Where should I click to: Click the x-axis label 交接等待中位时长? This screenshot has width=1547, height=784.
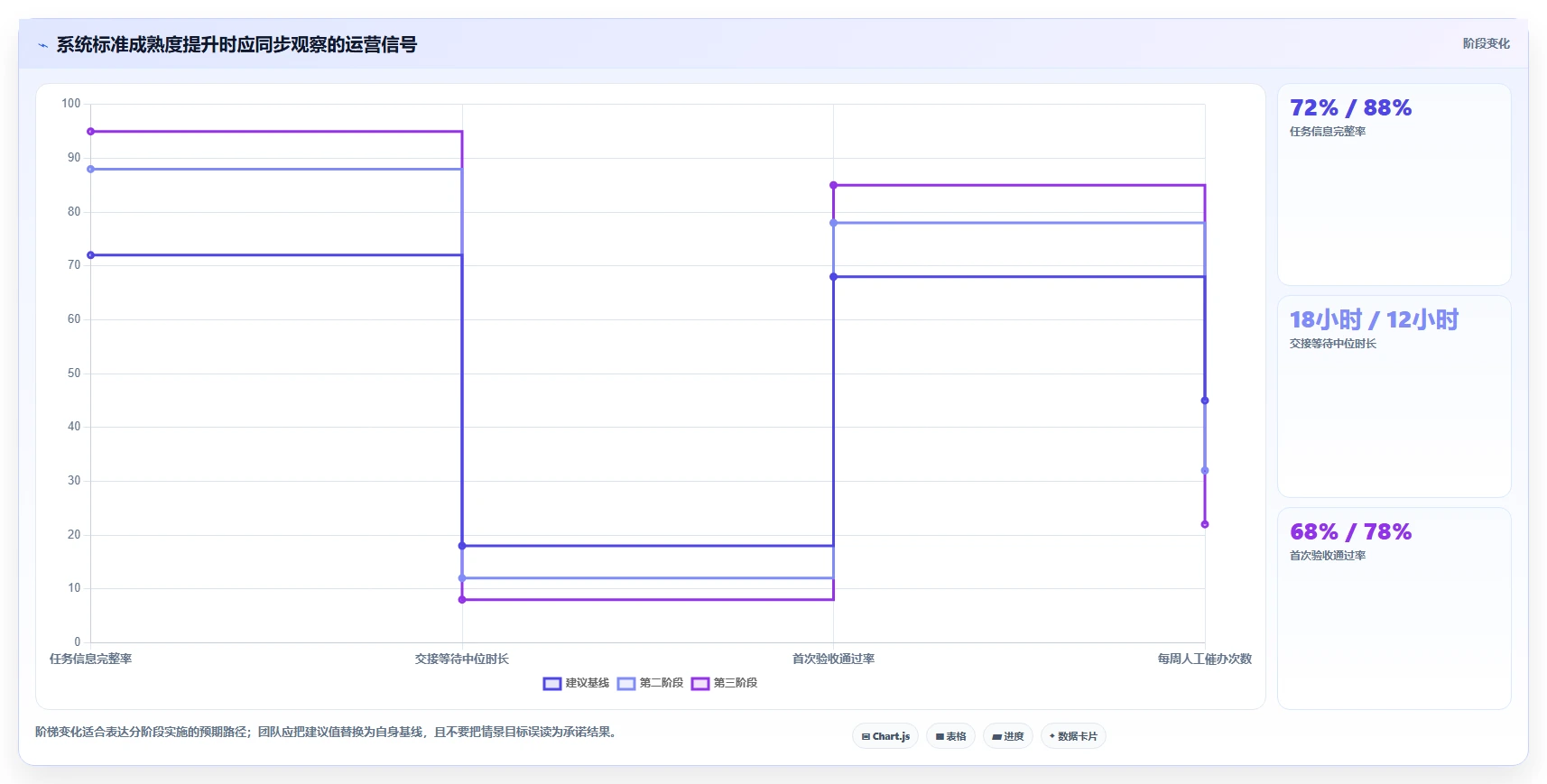tap(462, 659)
